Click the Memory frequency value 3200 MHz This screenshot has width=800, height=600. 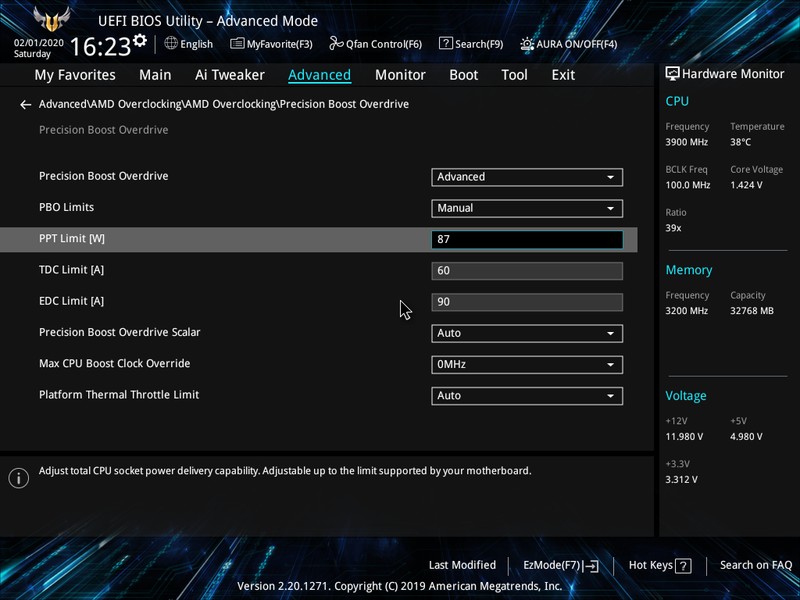[x=686, y=310]
